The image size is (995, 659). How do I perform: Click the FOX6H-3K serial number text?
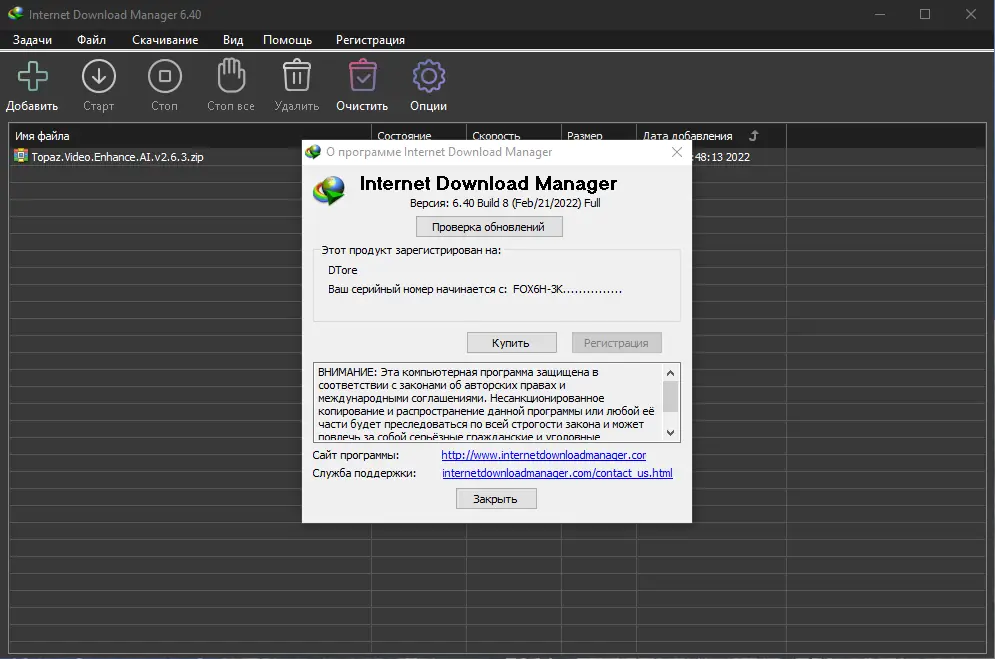click(567, 289)
